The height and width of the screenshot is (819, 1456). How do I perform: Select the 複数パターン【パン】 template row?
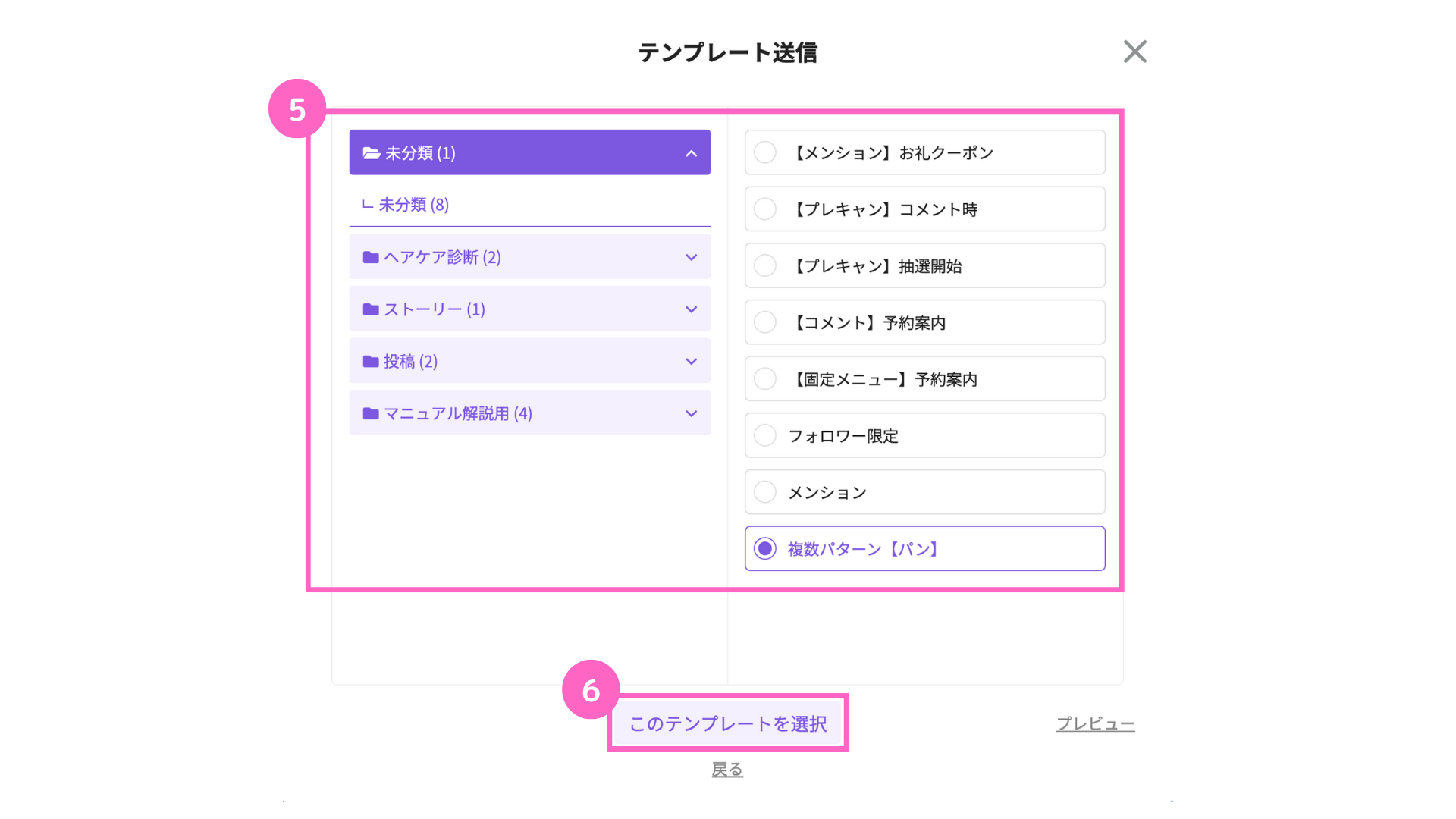tap(924, 548)
